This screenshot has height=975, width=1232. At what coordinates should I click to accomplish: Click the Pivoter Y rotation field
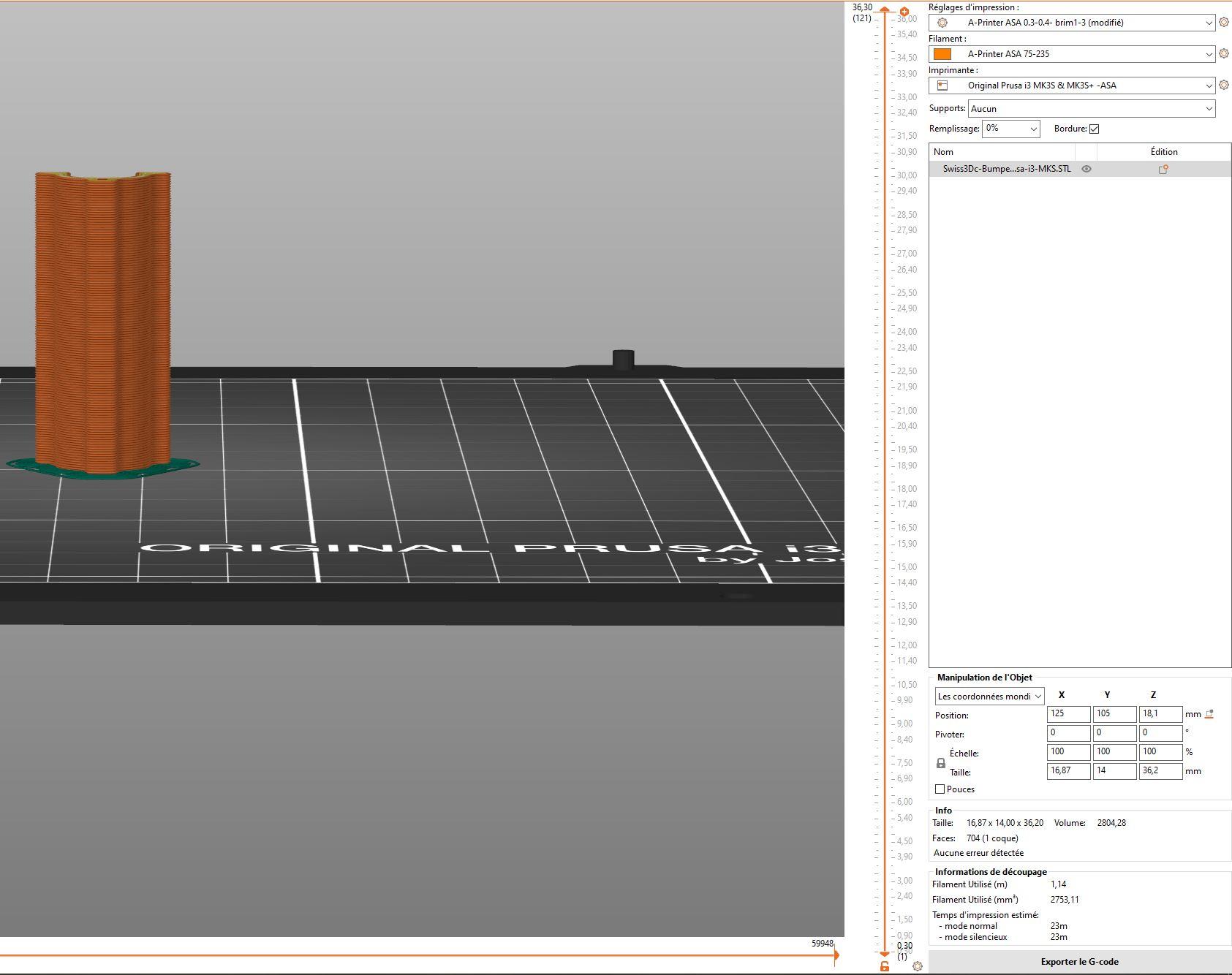[x=1115, y=733]
